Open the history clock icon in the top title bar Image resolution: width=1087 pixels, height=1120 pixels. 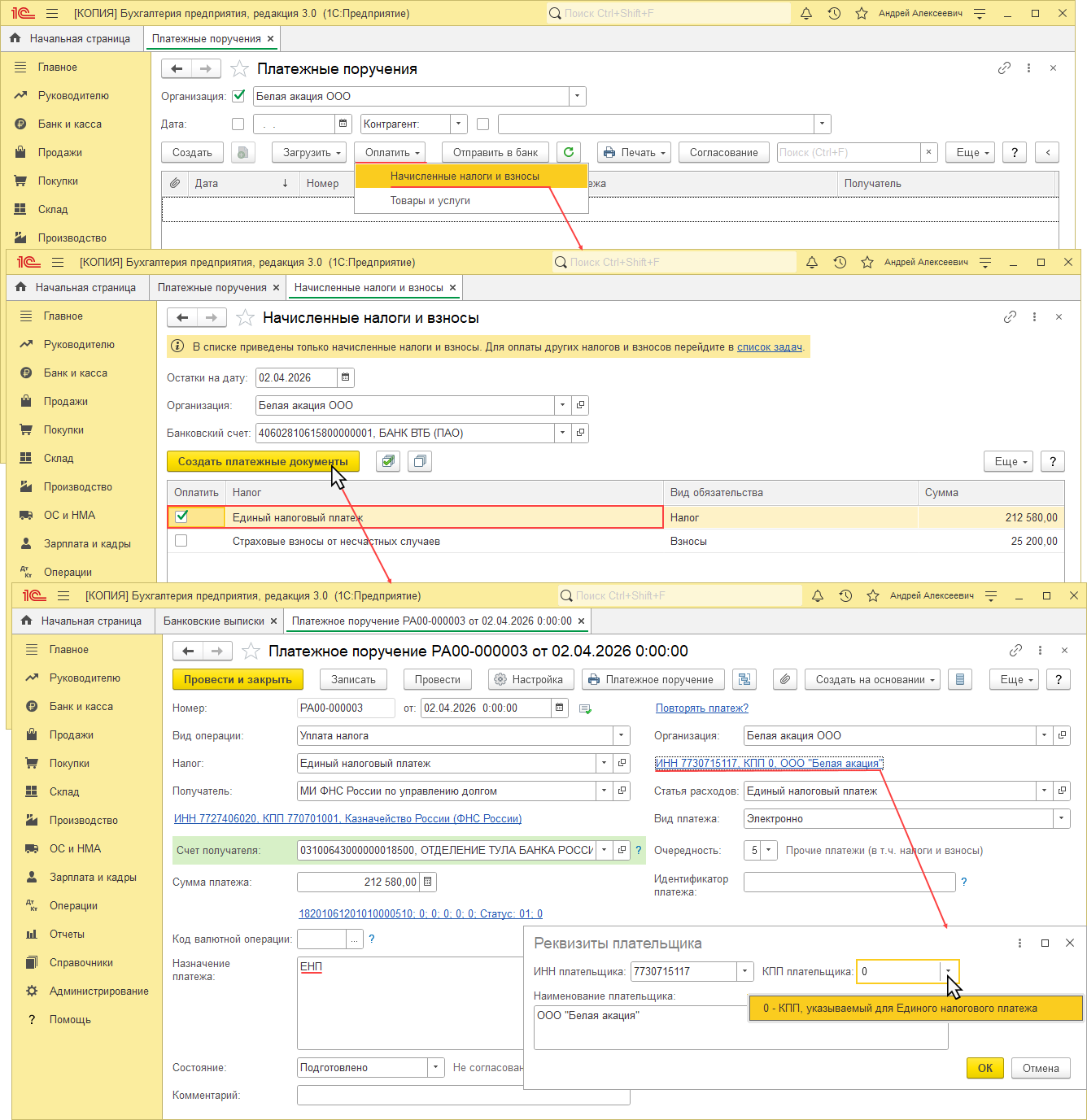[x=834, y=13]
